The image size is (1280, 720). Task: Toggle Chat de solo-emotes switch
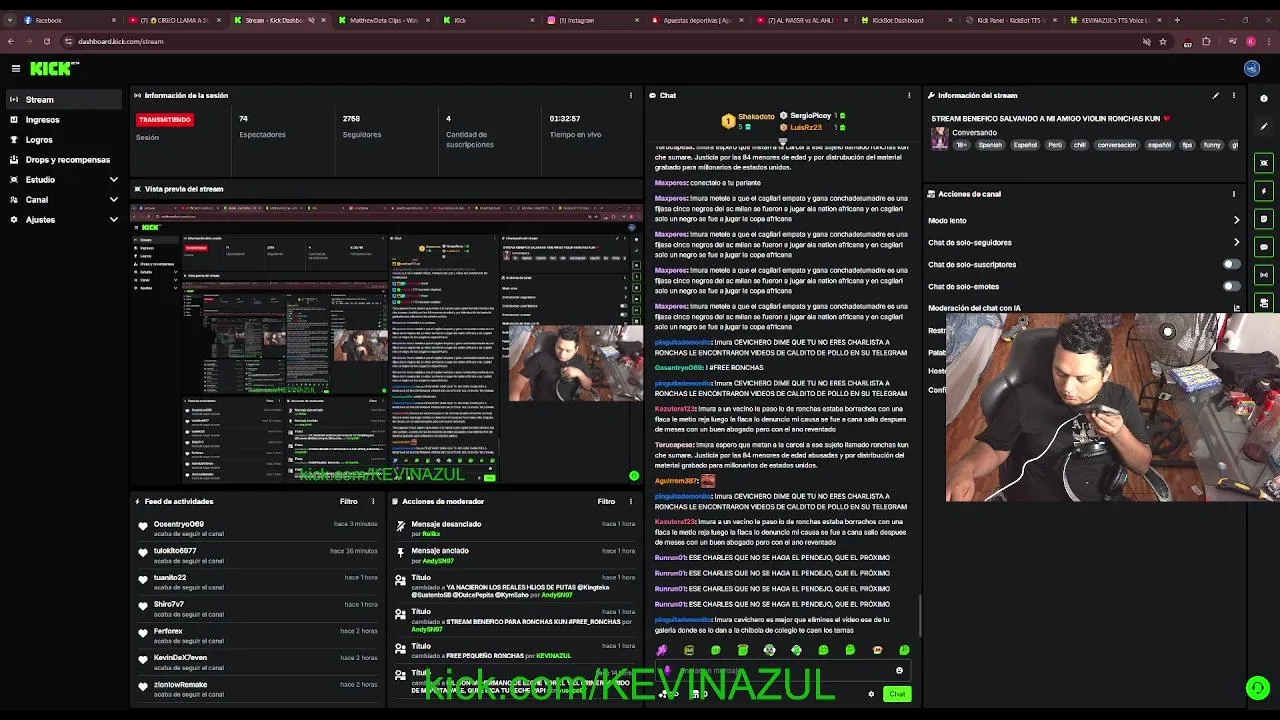(1231, 286)
